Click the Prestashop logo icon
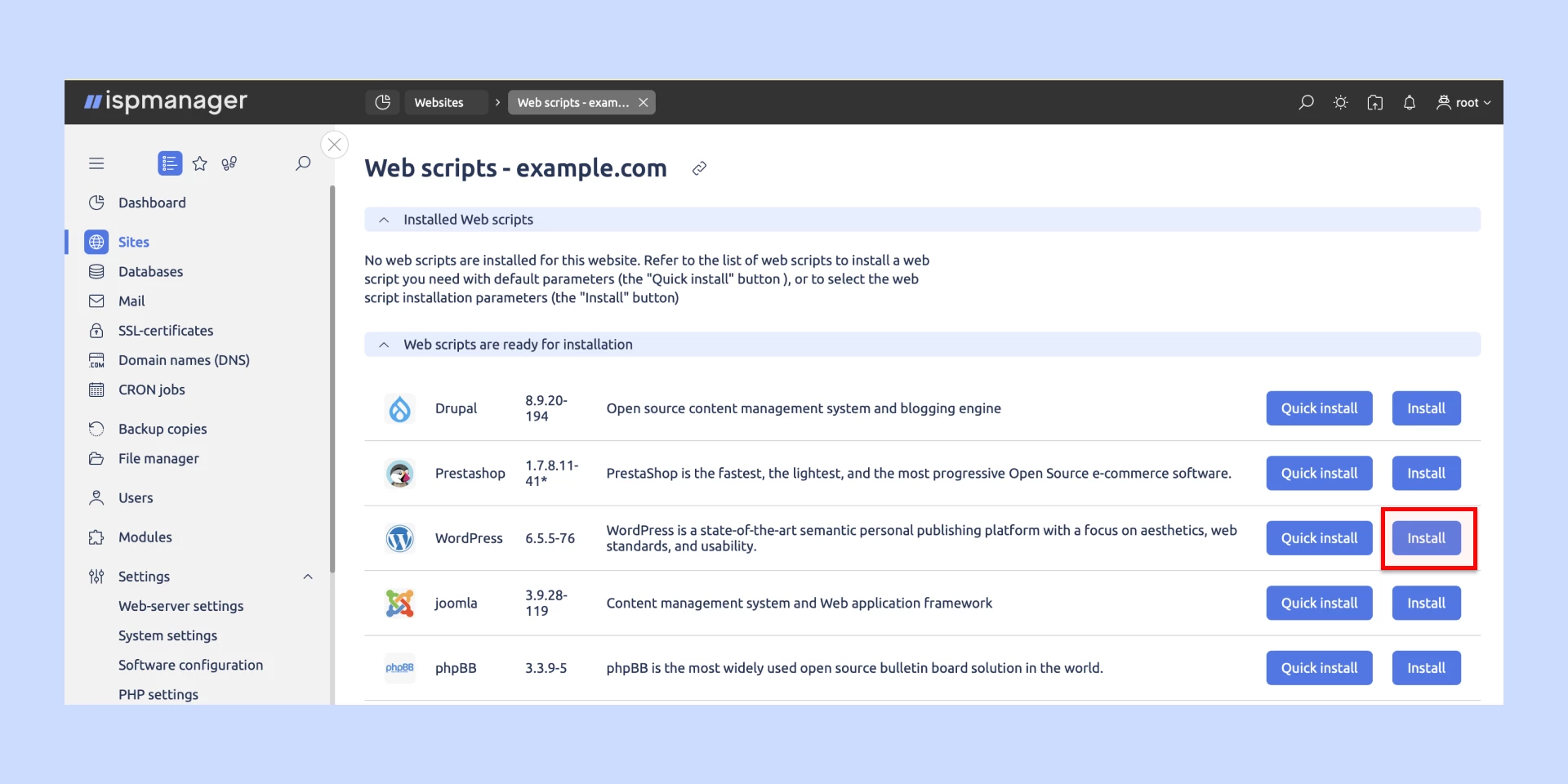The height and width of the screenshot is (784, 1568). tap(399, 474)
